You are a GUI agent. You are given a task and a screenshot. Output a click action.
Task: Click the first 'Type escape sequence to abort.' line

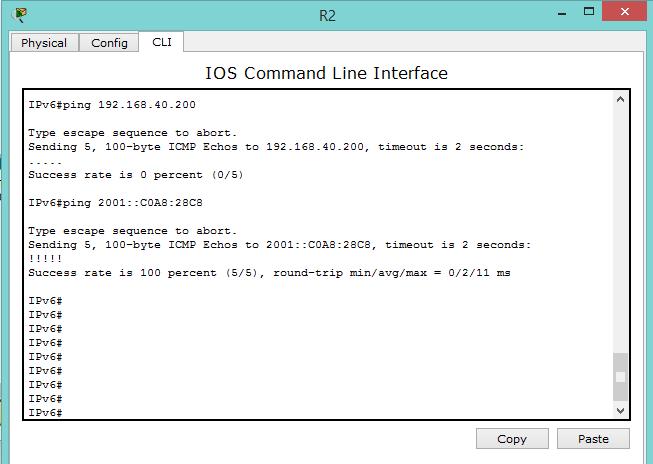[132, 133]
